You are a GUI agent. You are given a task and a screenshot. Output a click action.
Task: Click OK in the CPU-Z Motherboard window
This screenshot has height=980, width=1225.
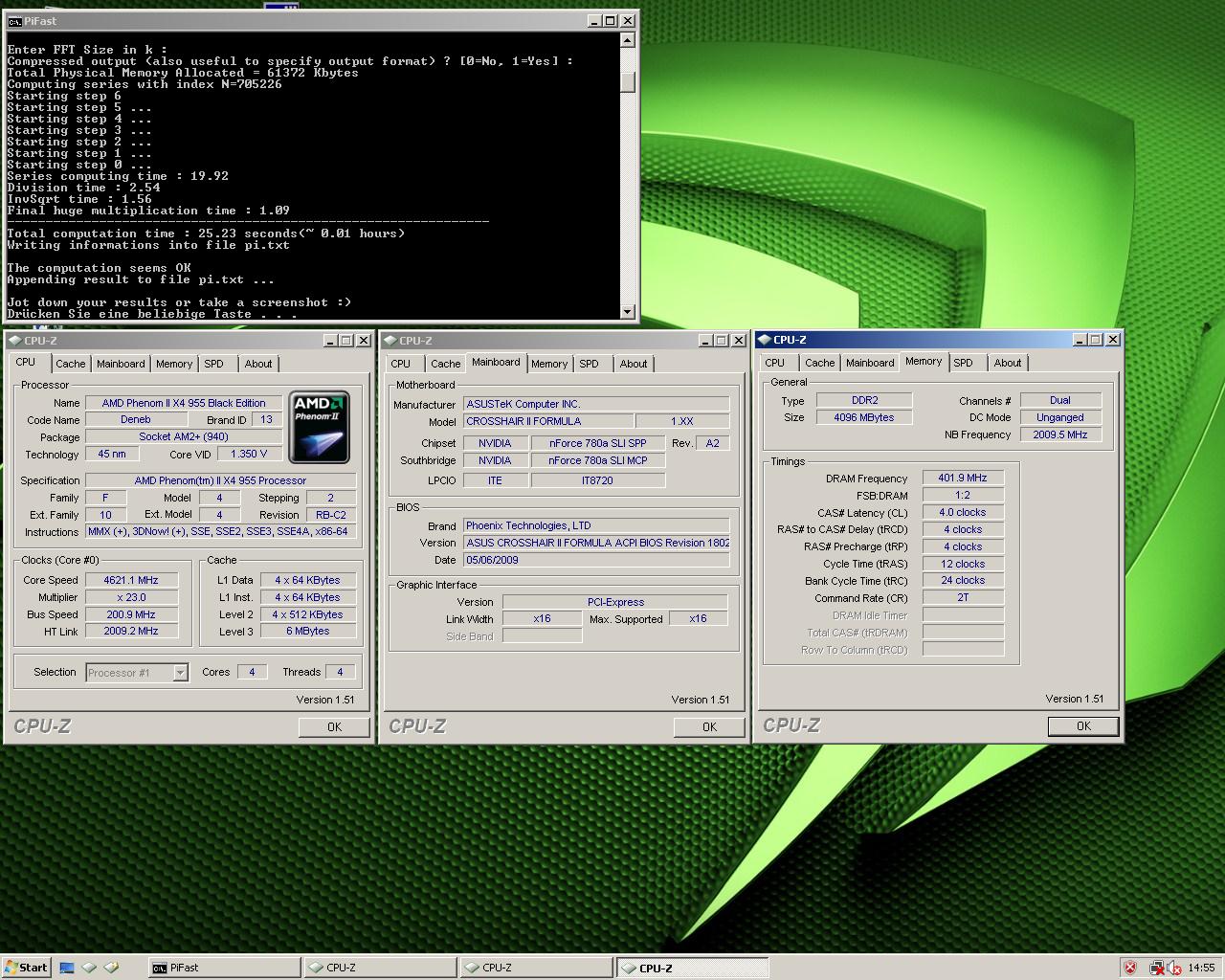click(709, 727)
